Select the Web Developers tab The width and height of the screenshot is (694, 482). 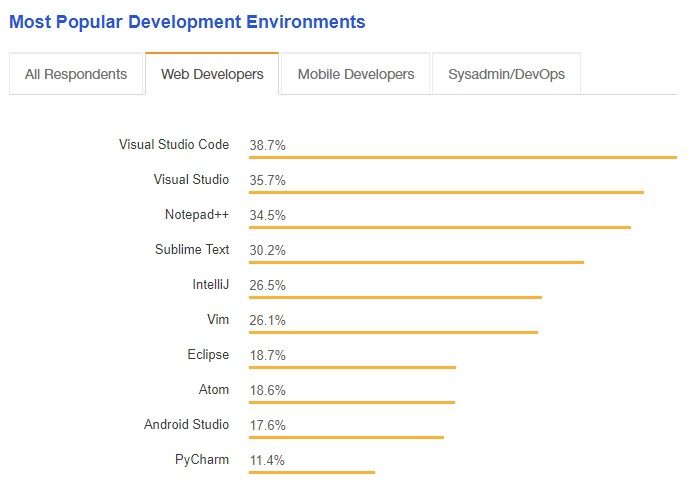click(x=212, y=74)
